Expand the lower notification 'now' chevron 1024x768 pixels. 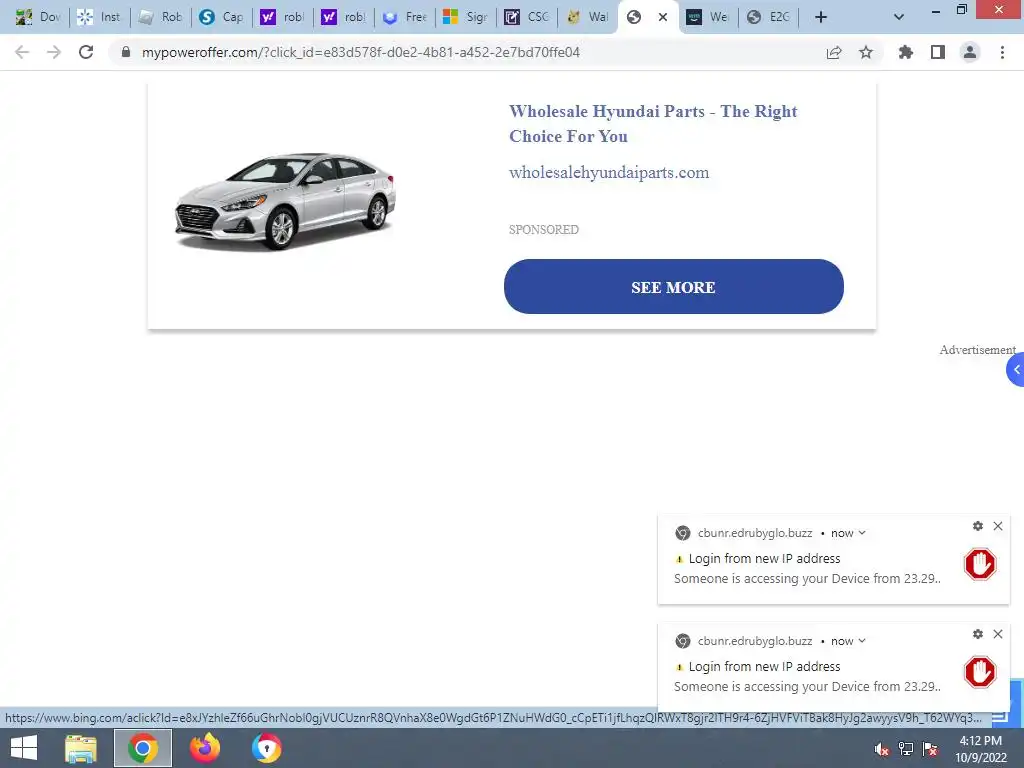click(x=862, y=641)
